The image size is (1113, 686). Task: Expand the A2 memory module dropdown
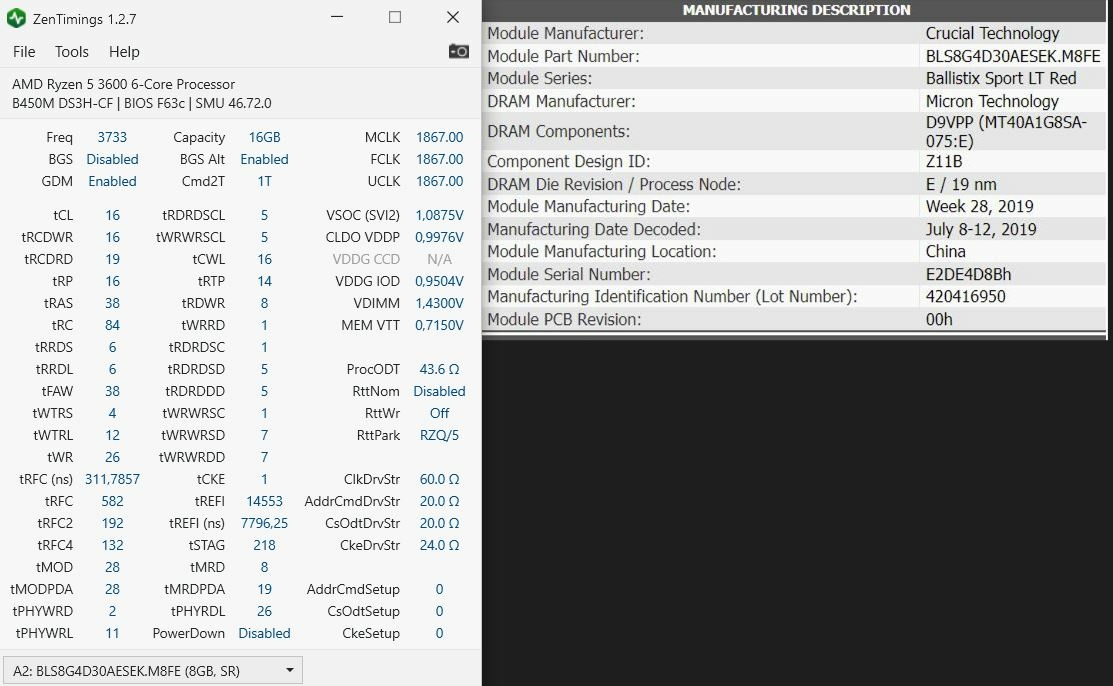point(152,670)
